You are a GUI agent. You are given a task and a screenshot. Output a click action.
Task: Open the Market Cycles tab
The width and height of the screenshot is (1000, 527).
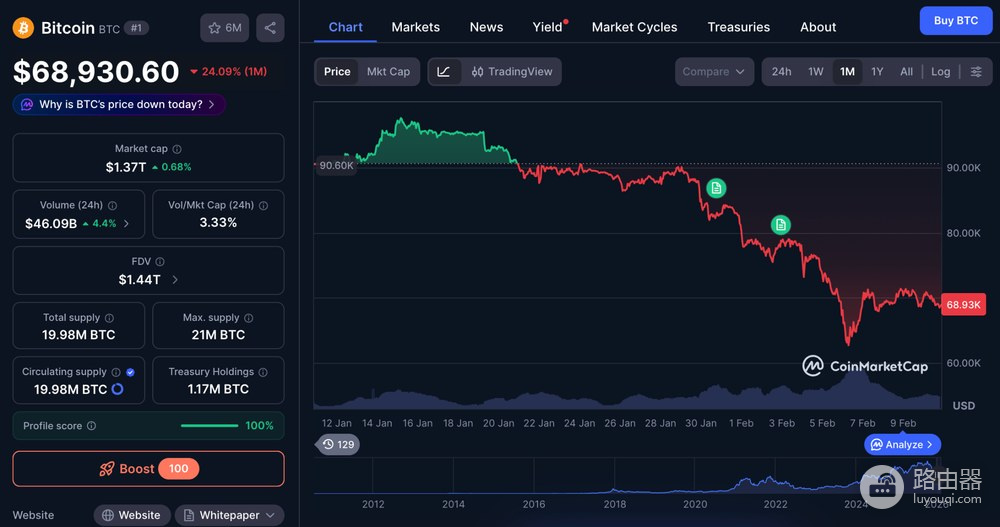tap(634, 27)
